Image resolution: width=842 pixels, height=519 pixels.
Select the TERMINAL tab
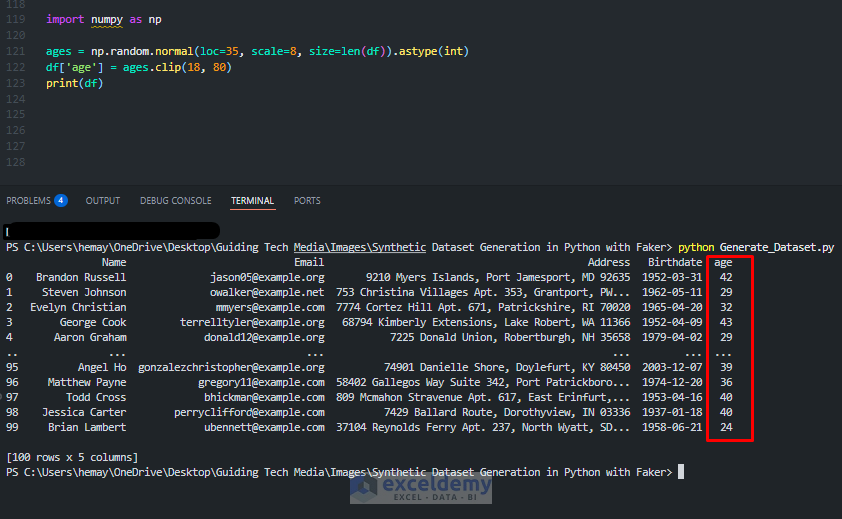[252, 200]
